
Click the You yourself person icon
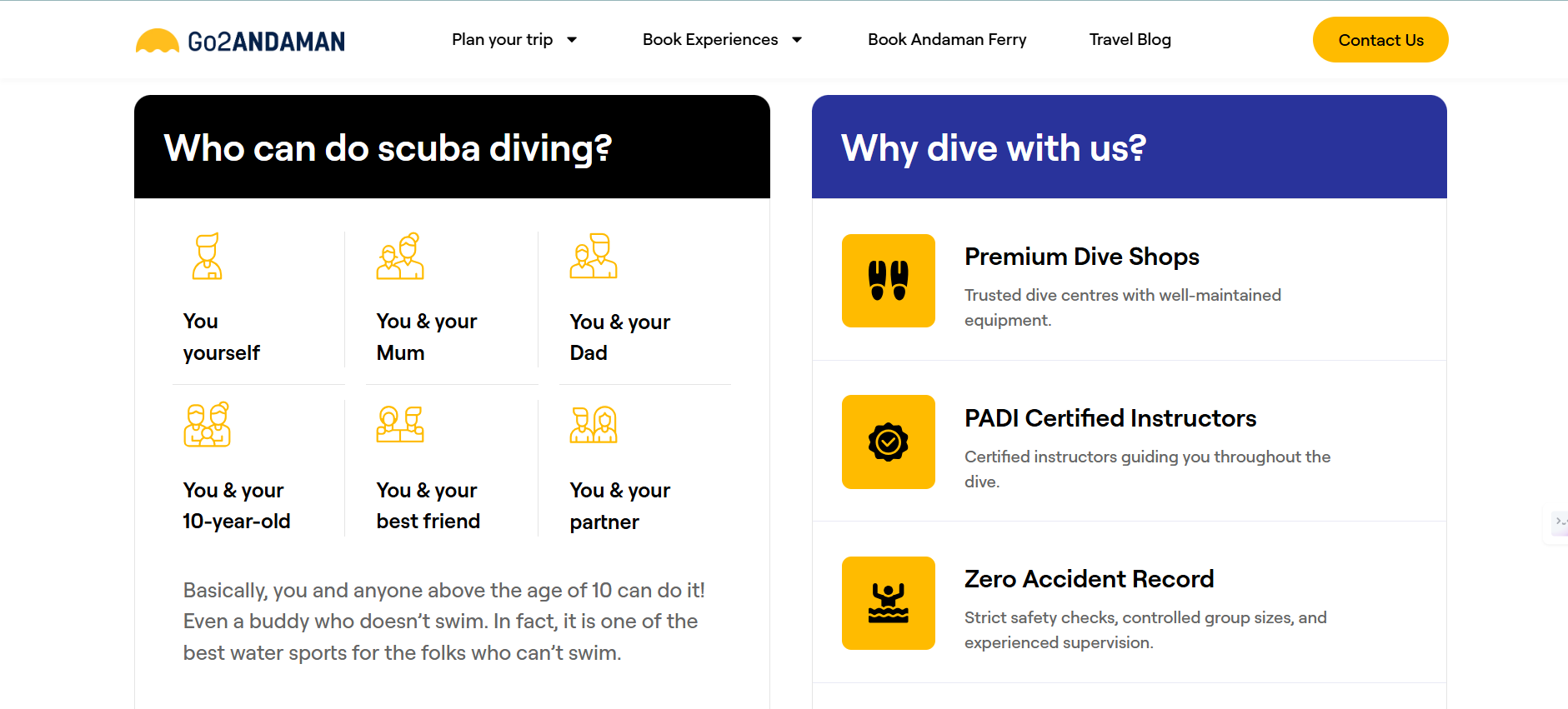[x=207, y=256]
